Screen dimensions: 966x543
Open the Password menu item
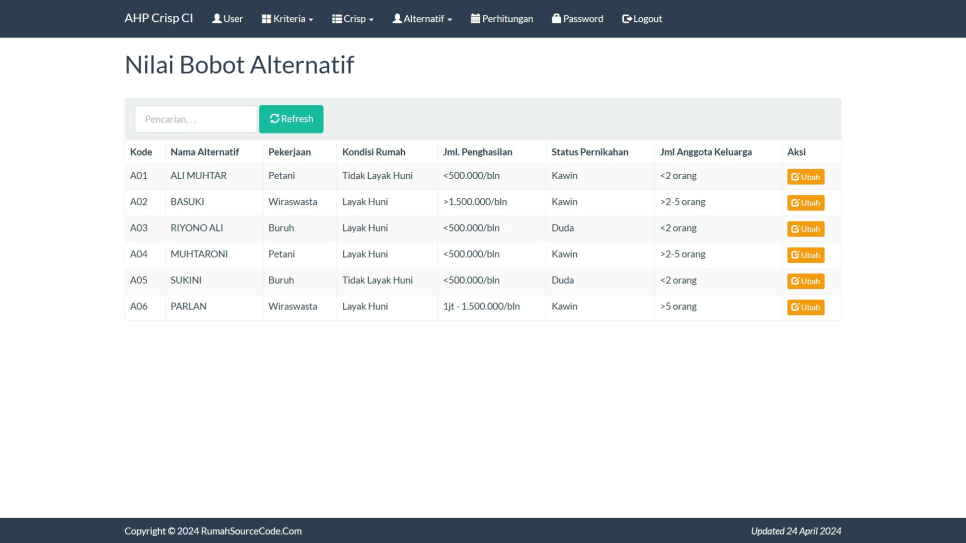tap(577, 19)
